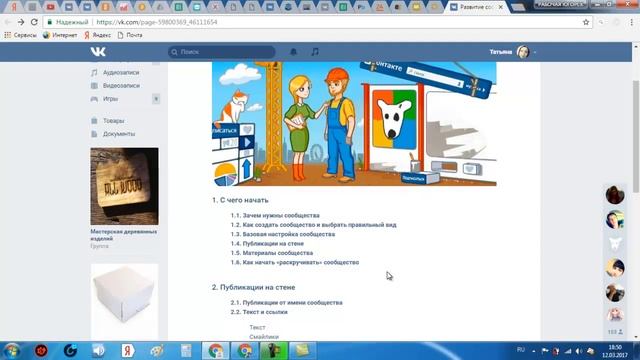640x360 pixels.
Task: Open 'Товары' via its bag icon
Action: [x=94, y=120]
